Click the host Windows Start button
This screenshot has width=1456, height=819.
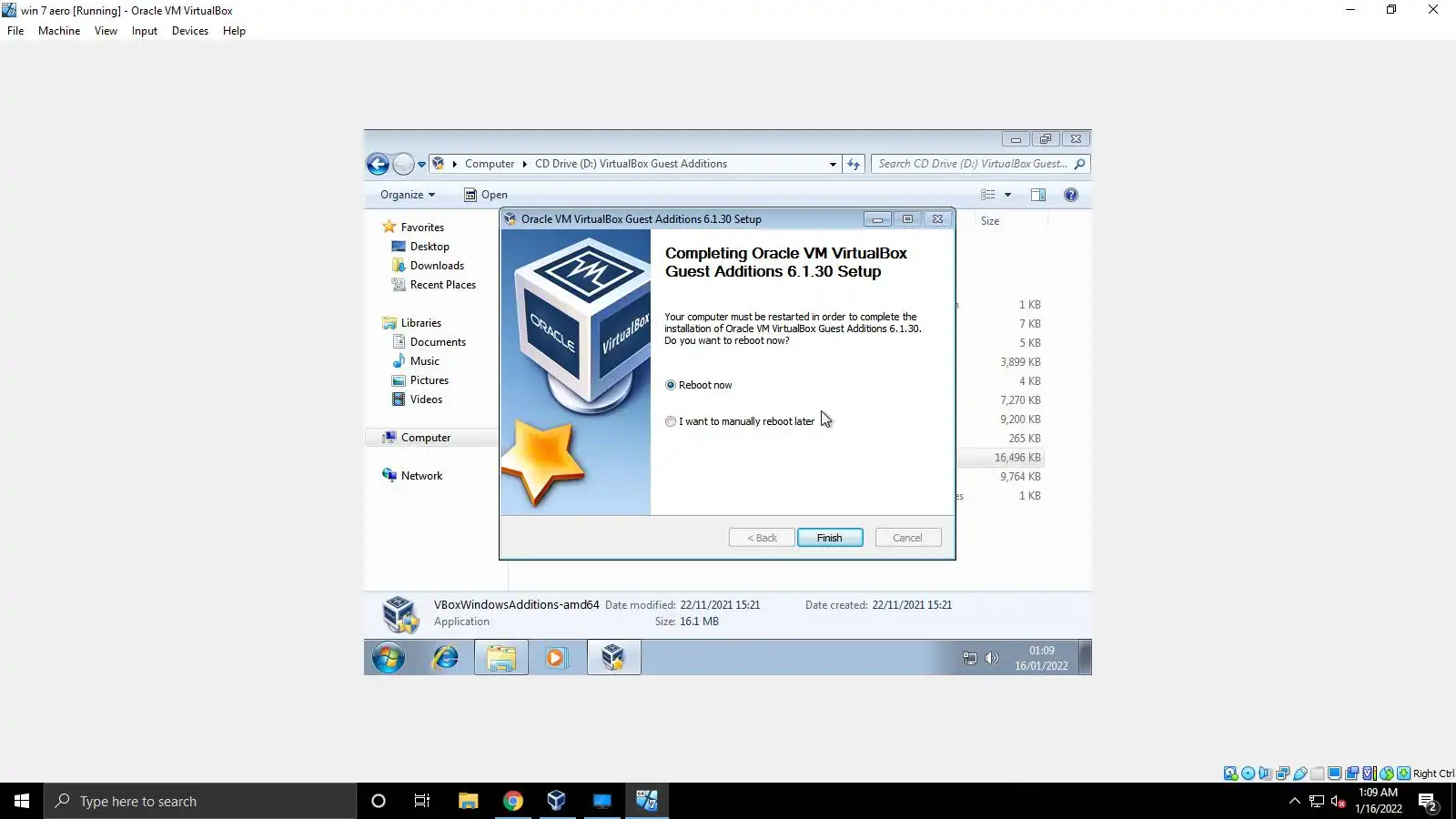[x=22, y=801]
